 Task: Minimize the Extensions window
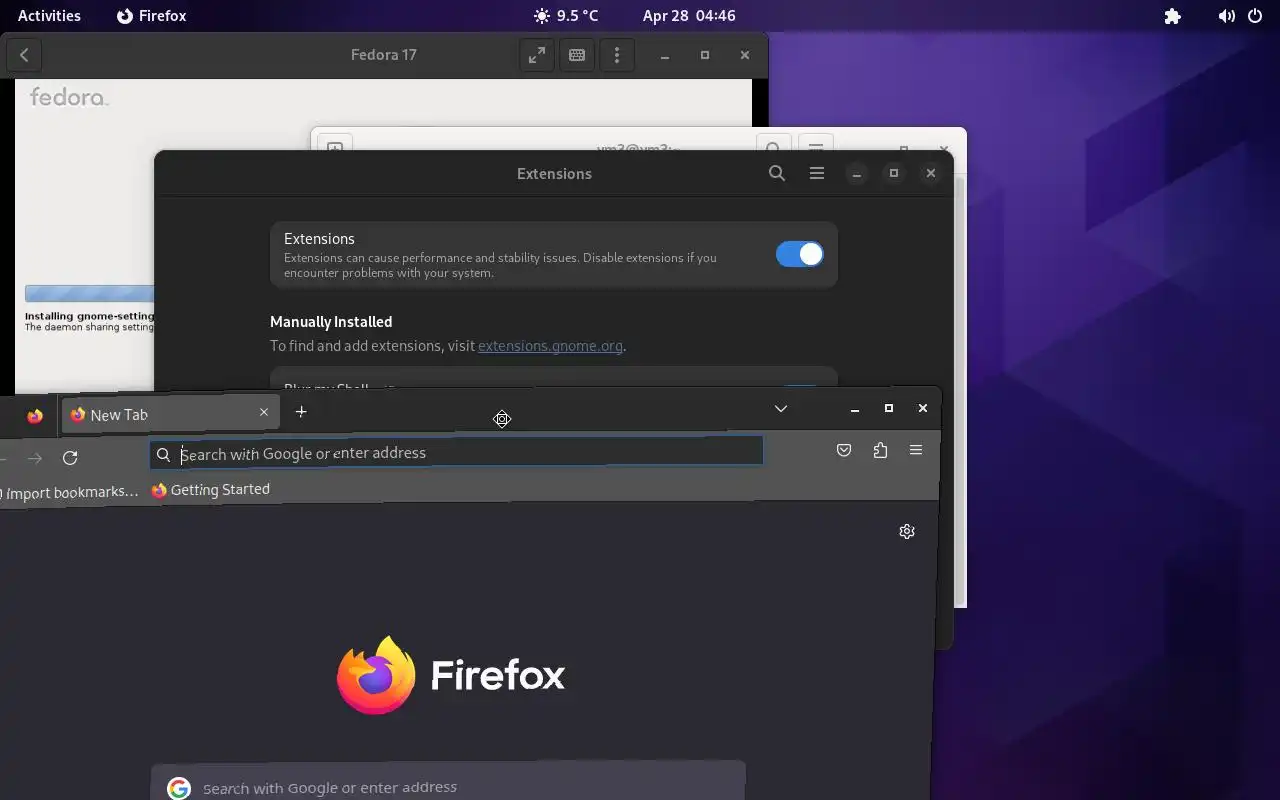856,173
